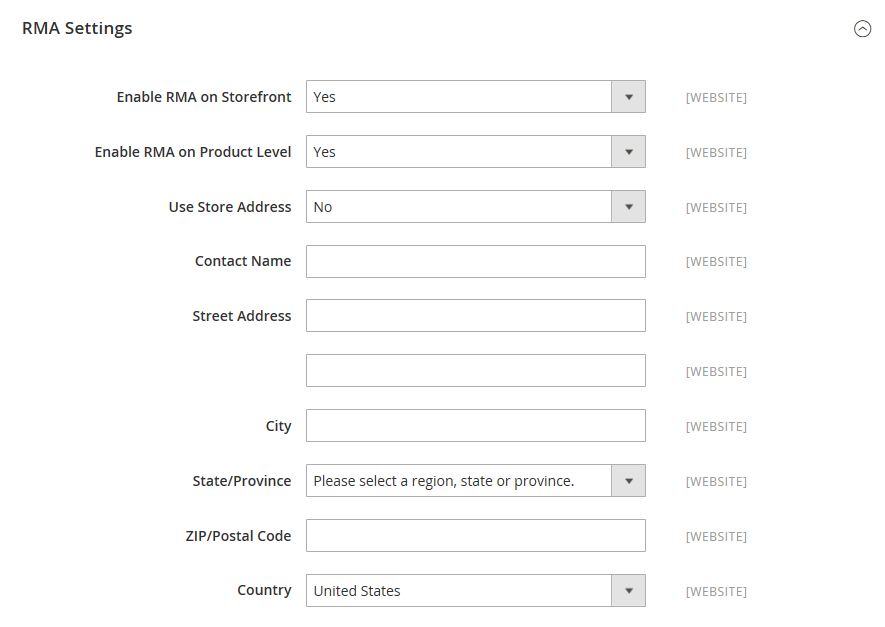Focus the second Street Address line field
885x627 pixels.
click(x=475, y=371)
